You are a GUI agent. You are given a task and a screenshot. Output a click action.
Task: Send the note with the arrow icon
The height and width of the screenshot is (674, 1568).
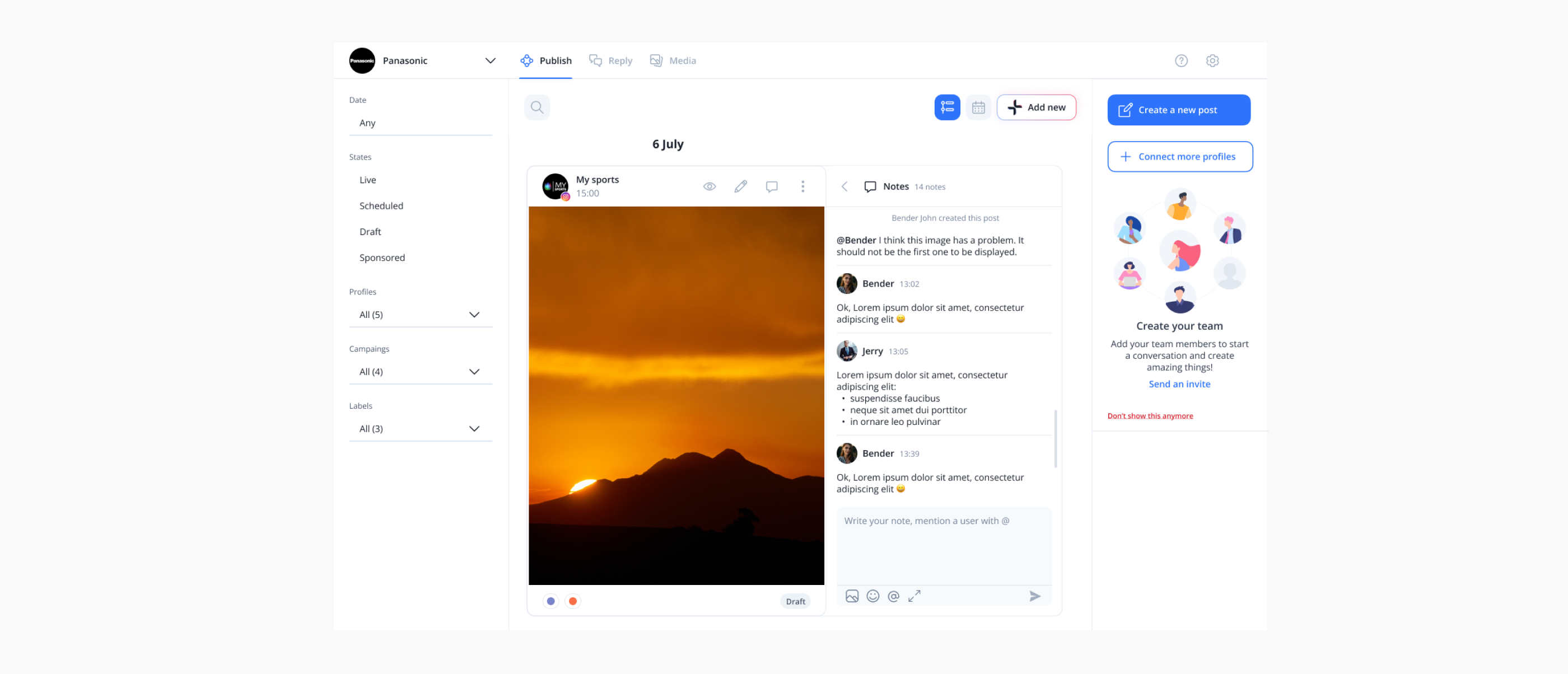click(1035, 596)
